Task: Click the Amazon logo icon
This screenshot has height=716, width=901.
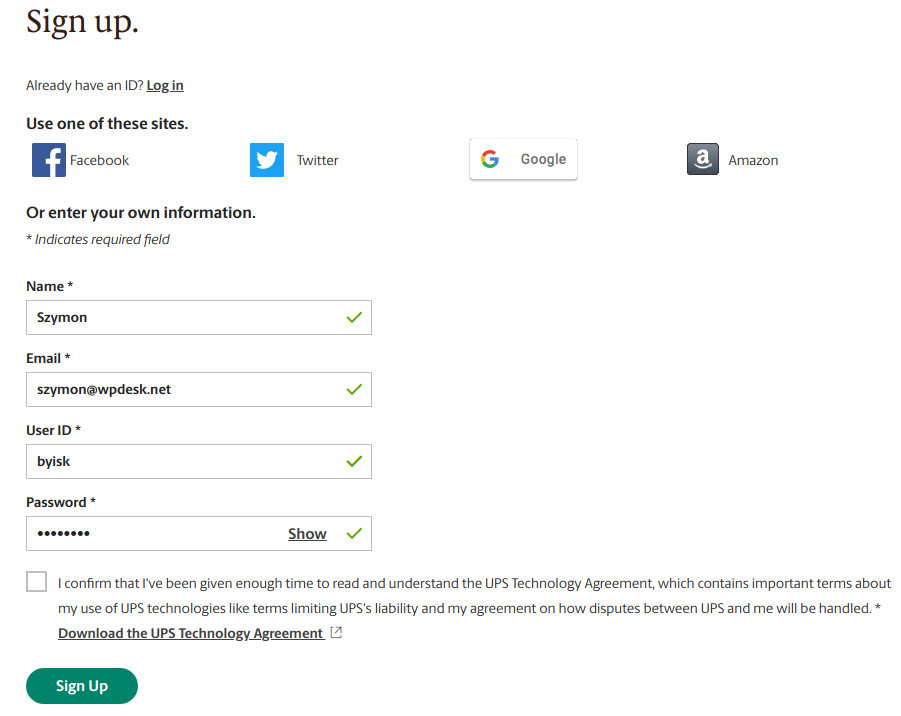Action: tap(703, 159)
